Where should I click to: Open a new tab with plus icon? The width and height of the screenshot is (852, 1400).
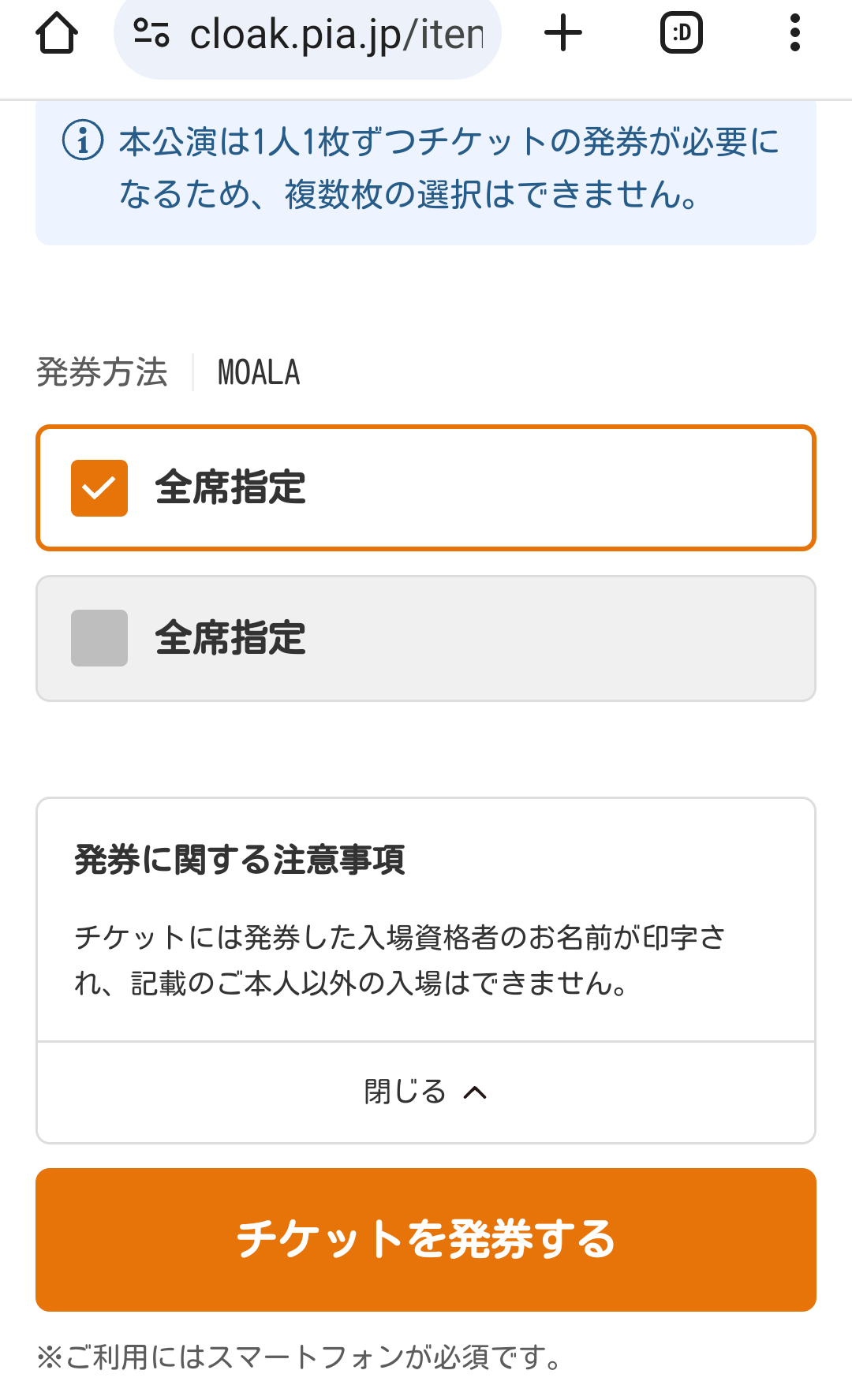(563, 34)
